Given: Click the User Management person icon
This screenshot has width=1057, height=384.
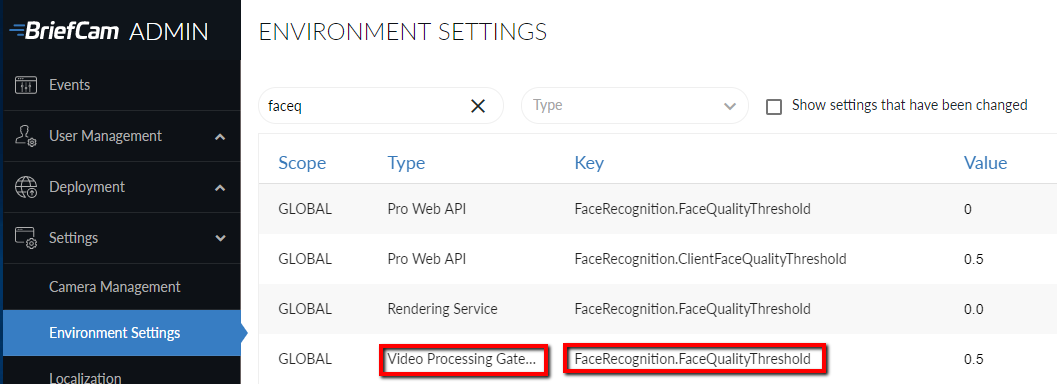Looking at the screenshot, I should point(26,136).
